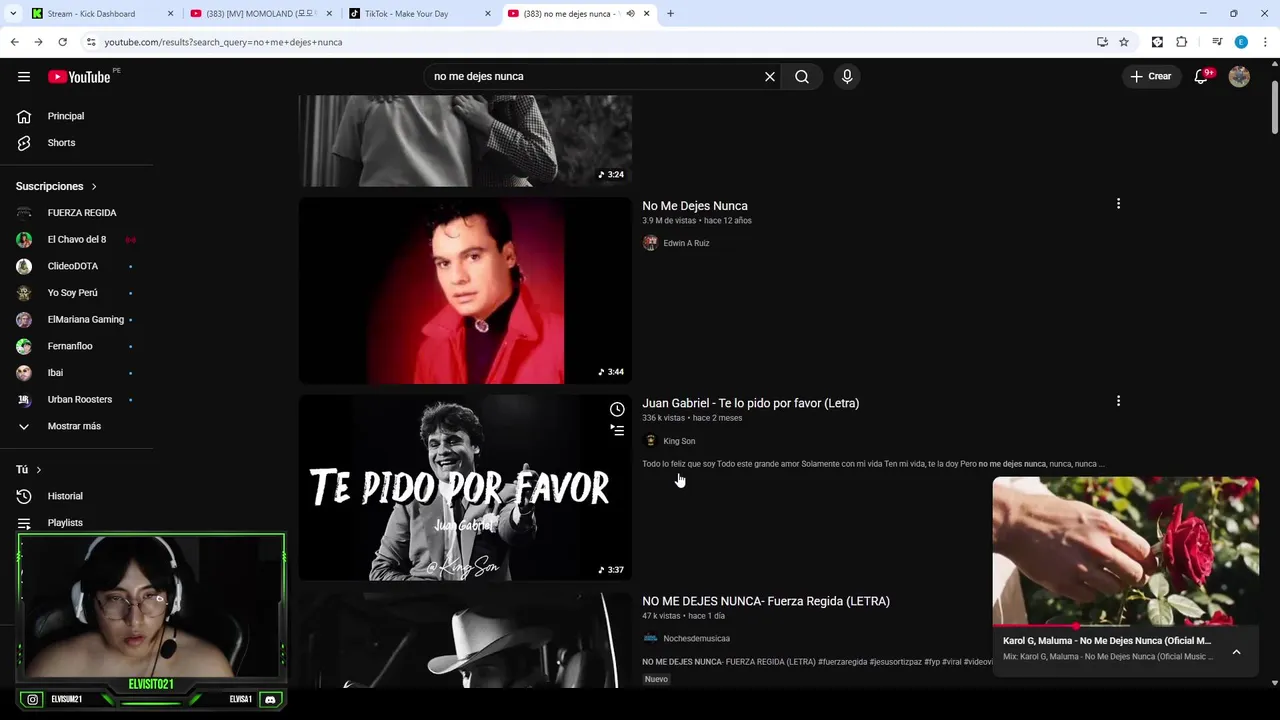
Task: Seek on the miniplayer red progress bar
Action: point(1126,626)
